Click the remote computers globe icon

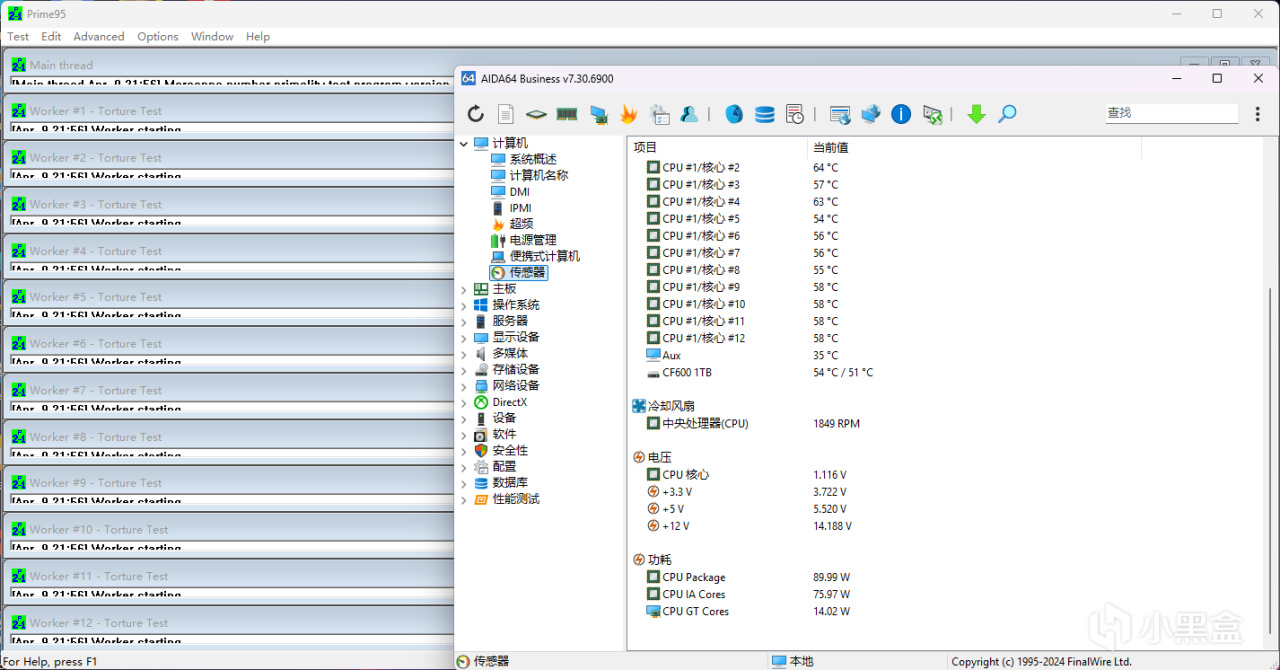(x=871, y=114)
